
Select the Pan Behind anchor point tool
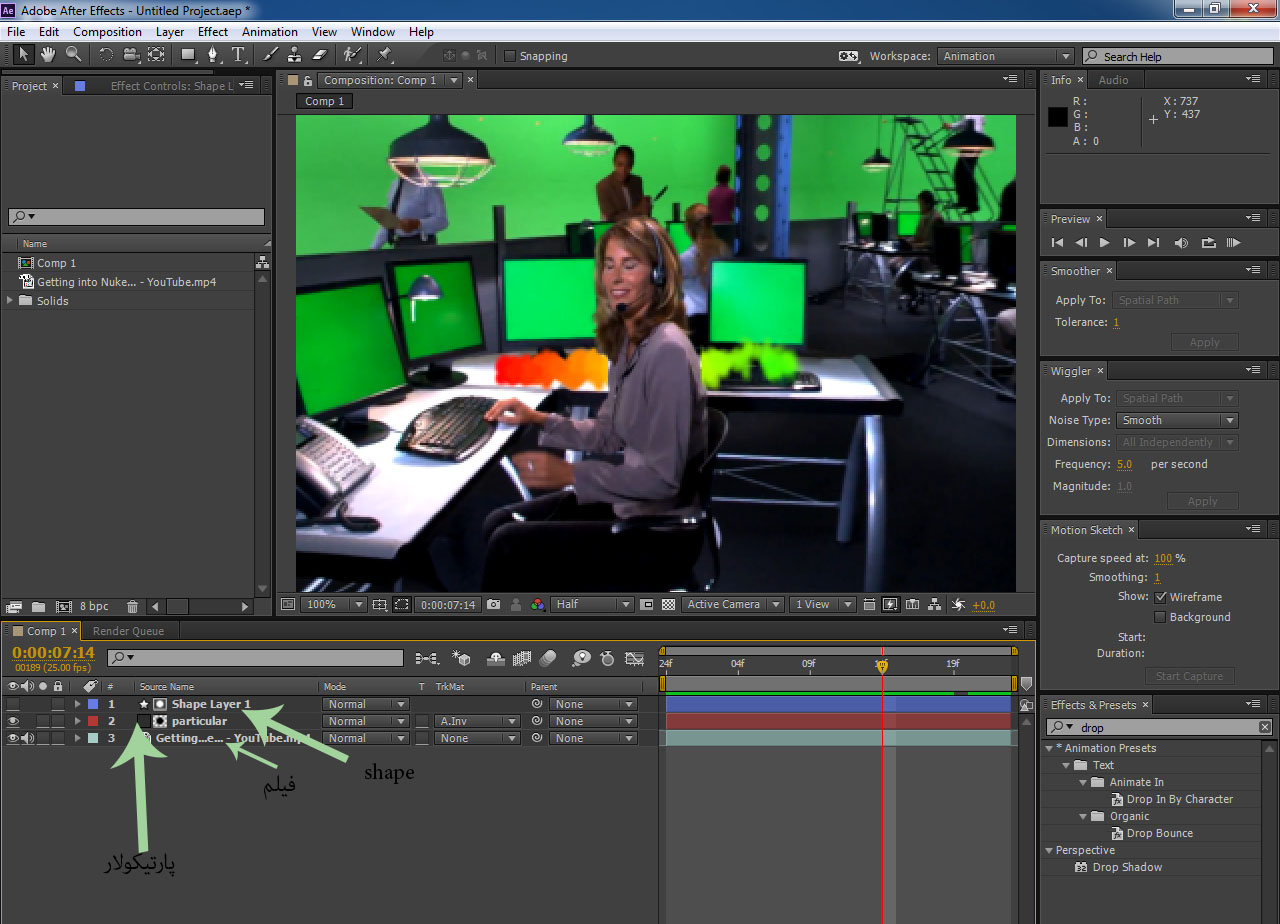(x=156, y=54)
